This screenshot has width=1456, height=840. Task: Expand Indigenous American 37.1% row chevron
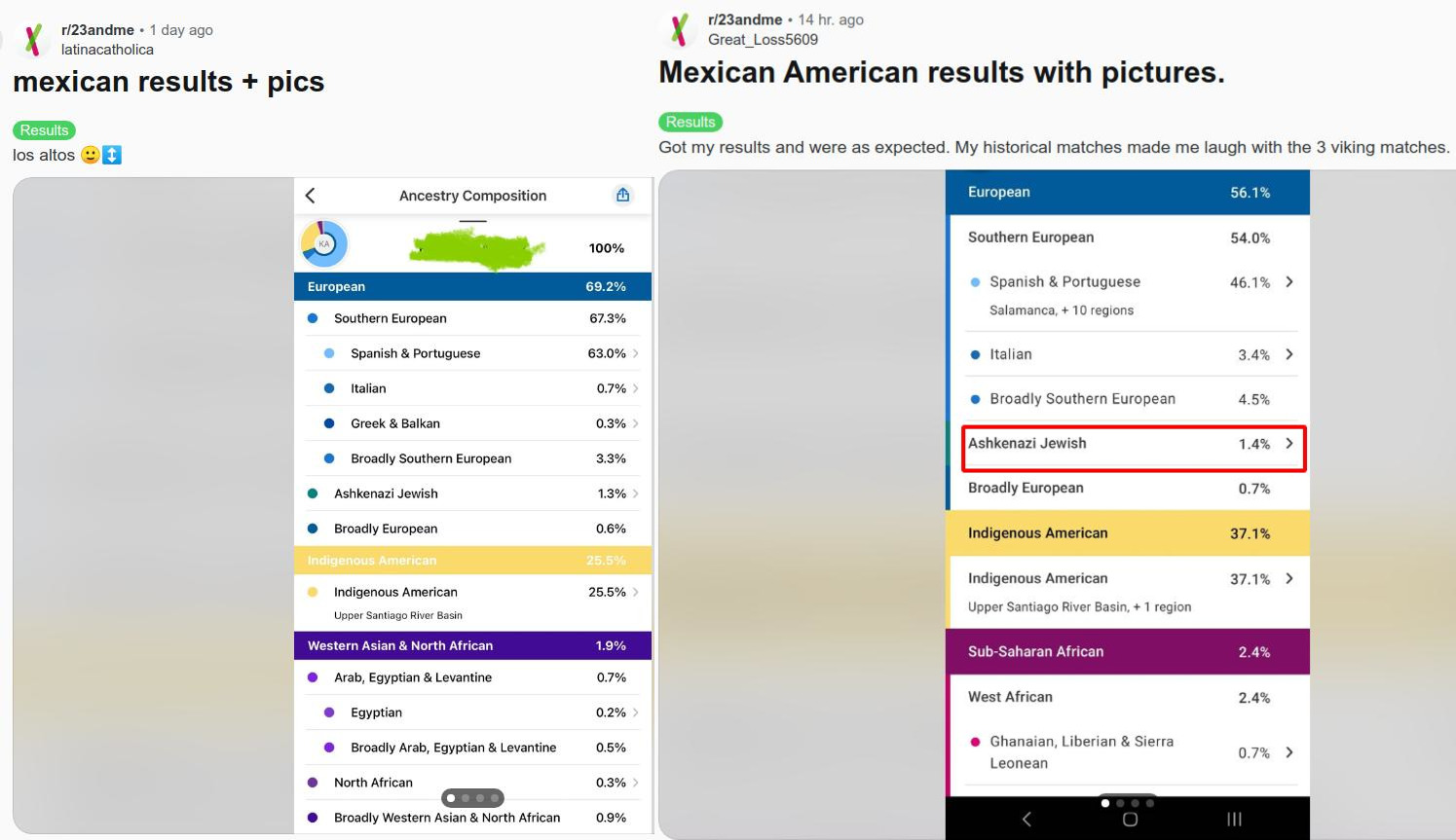[x=1289, y=578]
